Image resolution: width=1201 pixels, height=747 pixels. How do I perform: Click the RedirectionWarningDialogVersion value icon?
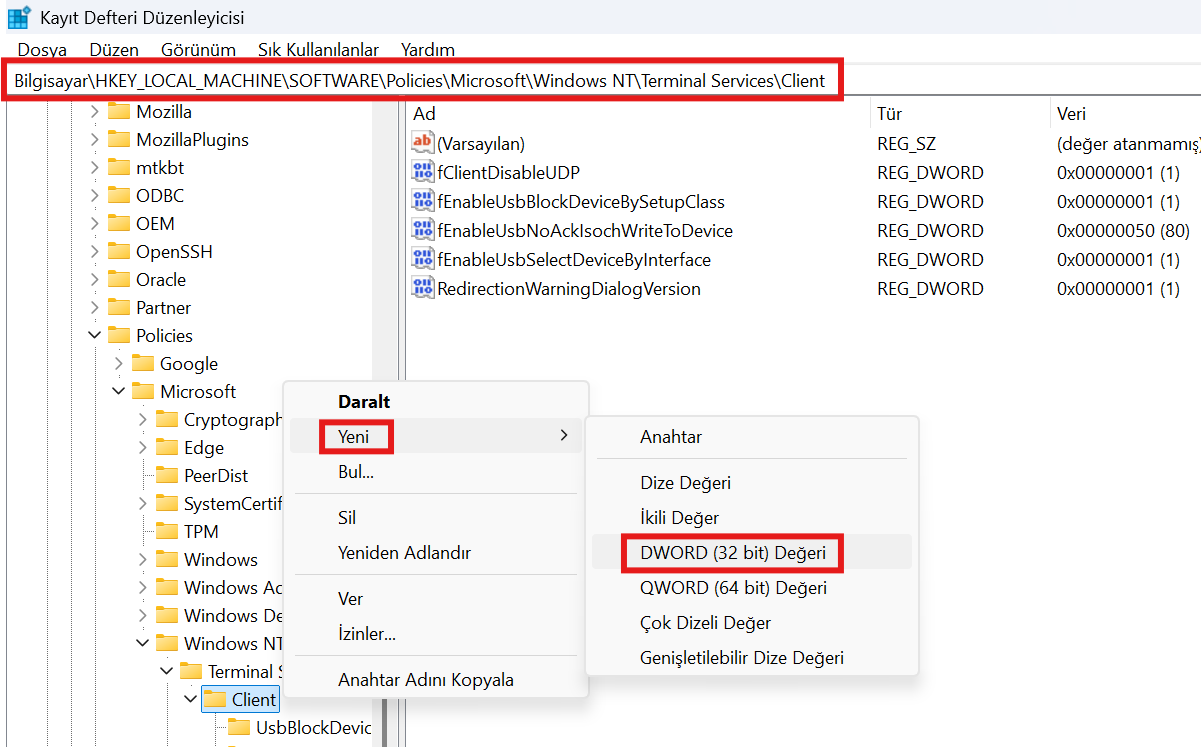(423, 289)
